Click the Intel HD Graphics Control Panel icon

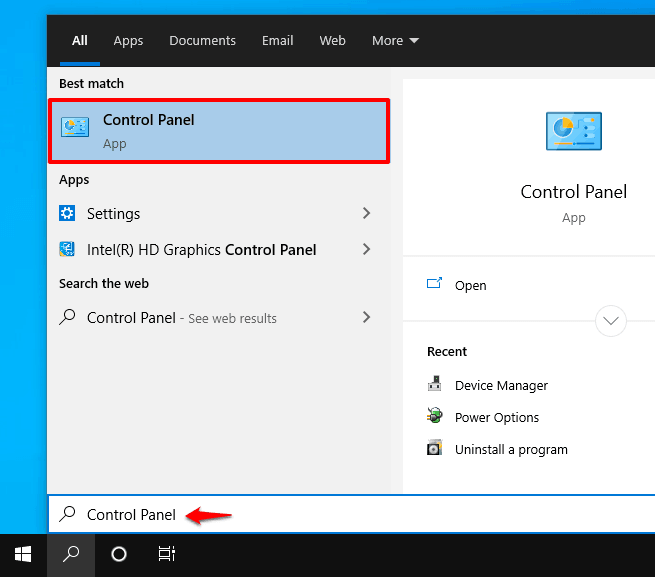point(67,249)
